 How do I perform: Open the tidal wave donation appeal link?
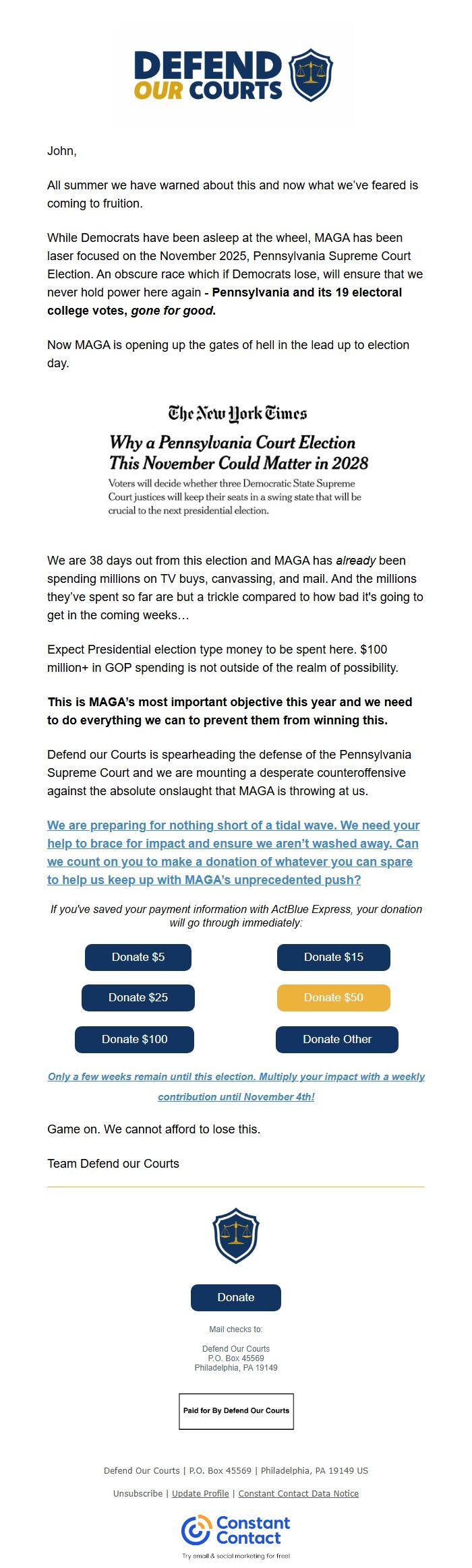pyautogui.click(x=233, y=852)
